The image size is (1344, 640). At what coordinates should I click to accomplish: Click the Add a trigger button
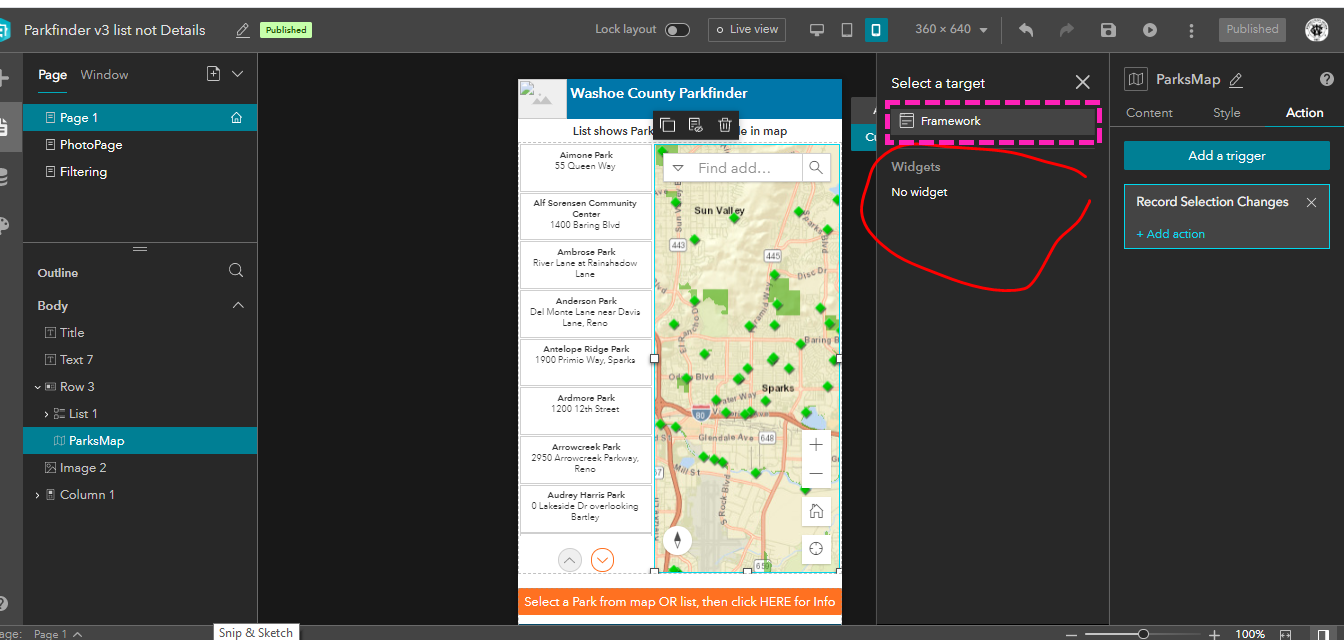tap(1226, 155)
